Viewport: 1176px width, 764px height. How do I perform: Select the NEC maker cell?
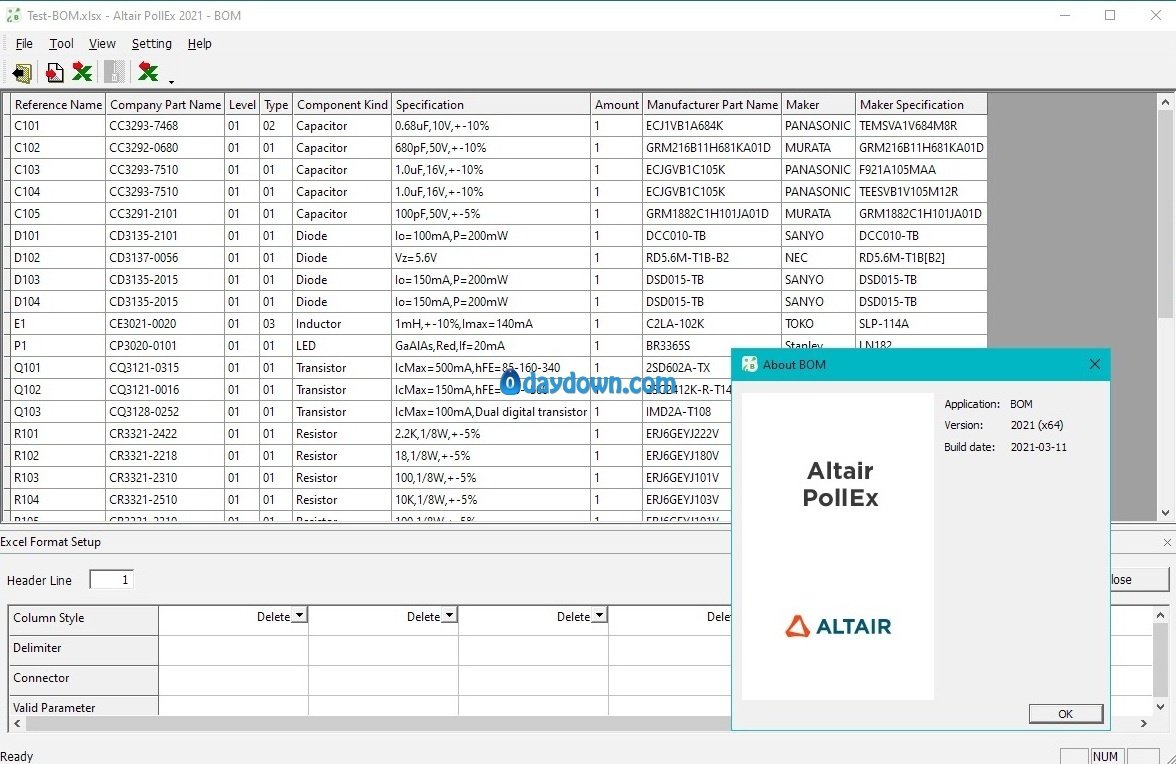point(818,258)
